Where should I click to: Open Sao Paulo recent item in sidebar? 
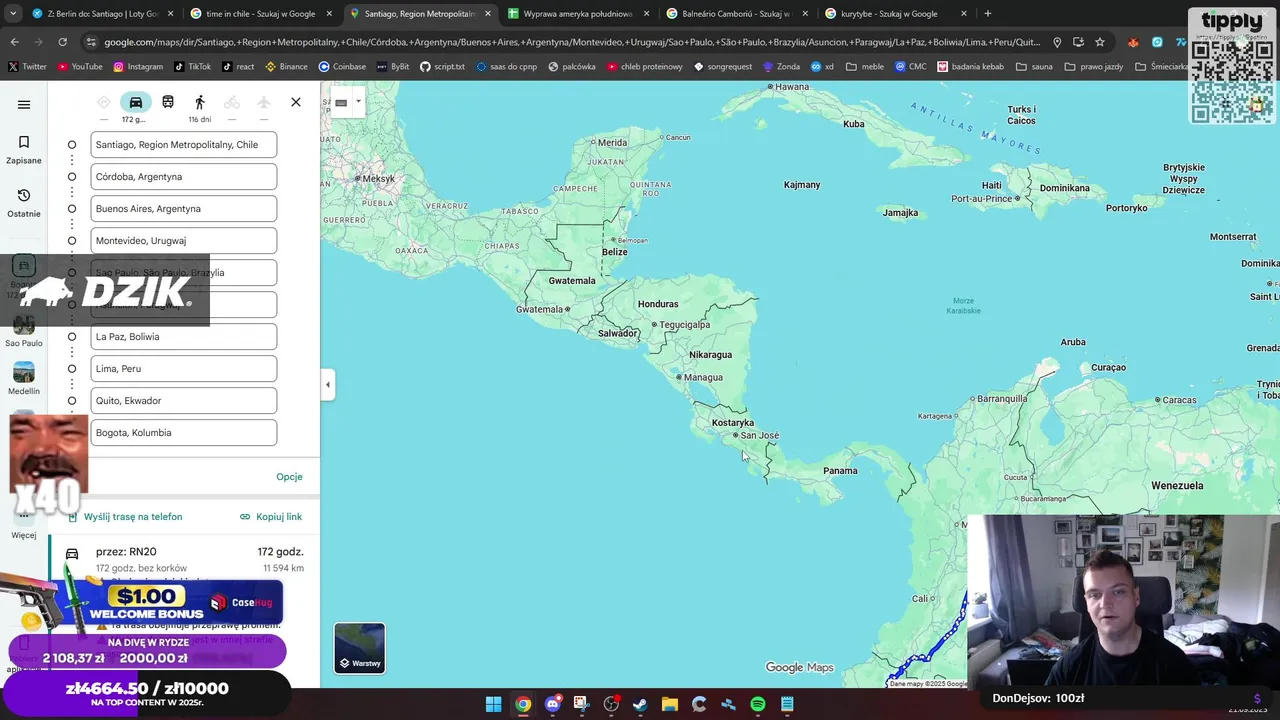point(24,332)
